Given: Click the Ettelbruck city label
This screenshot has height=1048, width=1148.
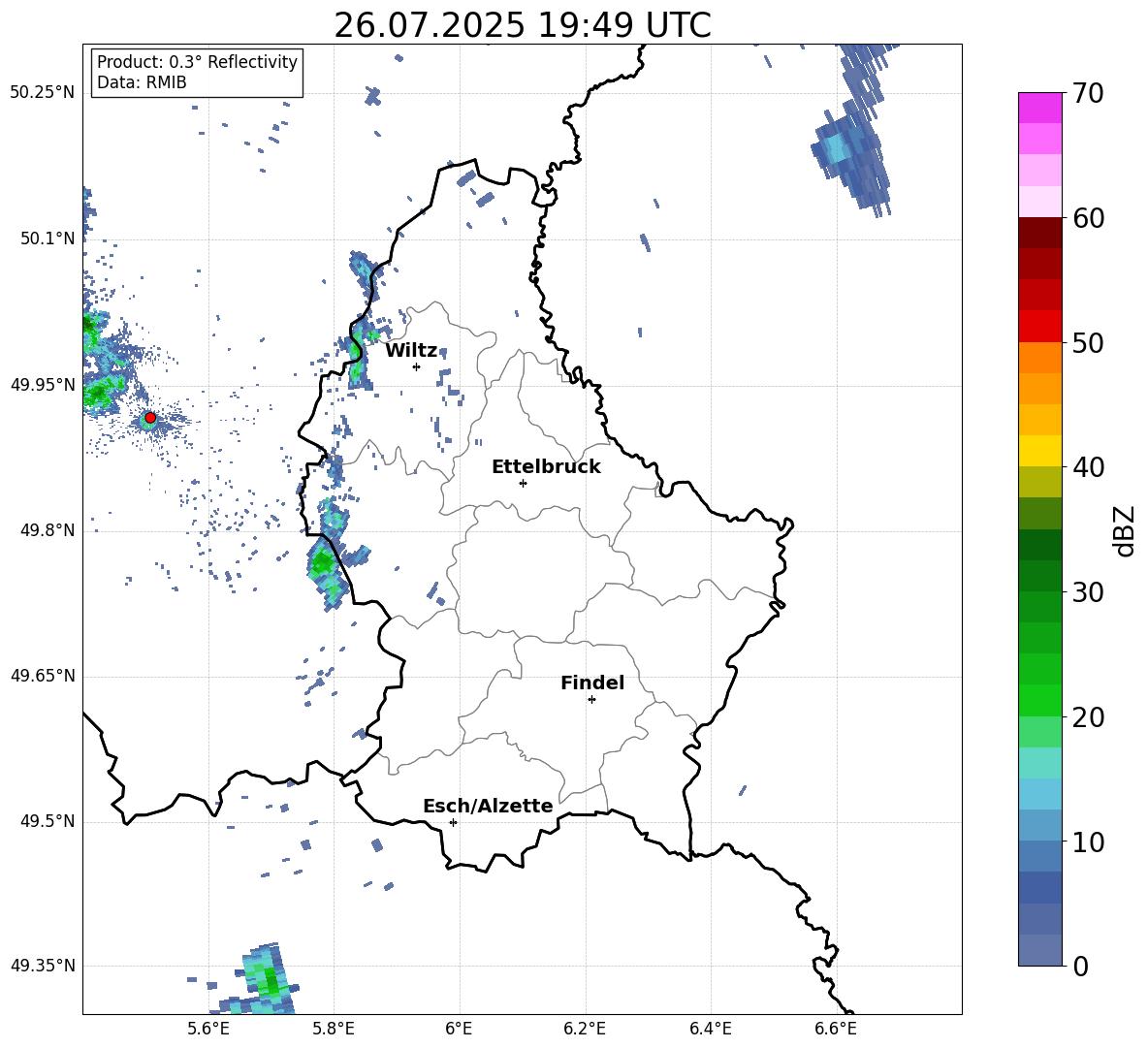Looking at the screenshot, I should (546, 467).
